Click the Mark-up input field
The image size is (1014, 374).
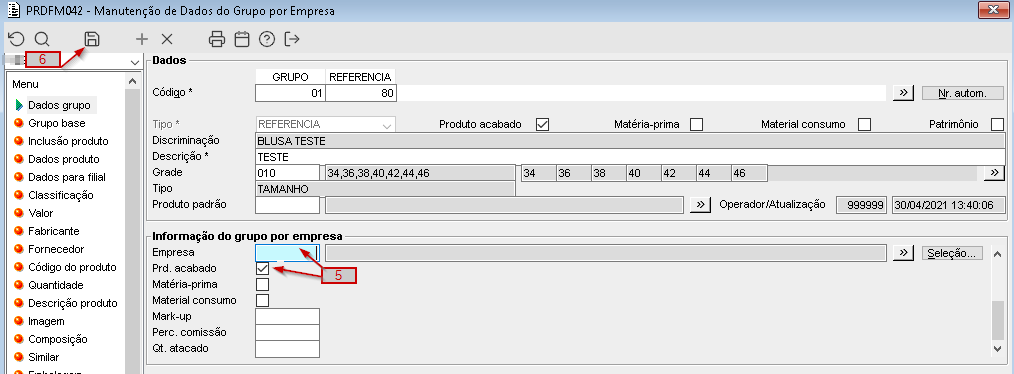coord(288,316)
